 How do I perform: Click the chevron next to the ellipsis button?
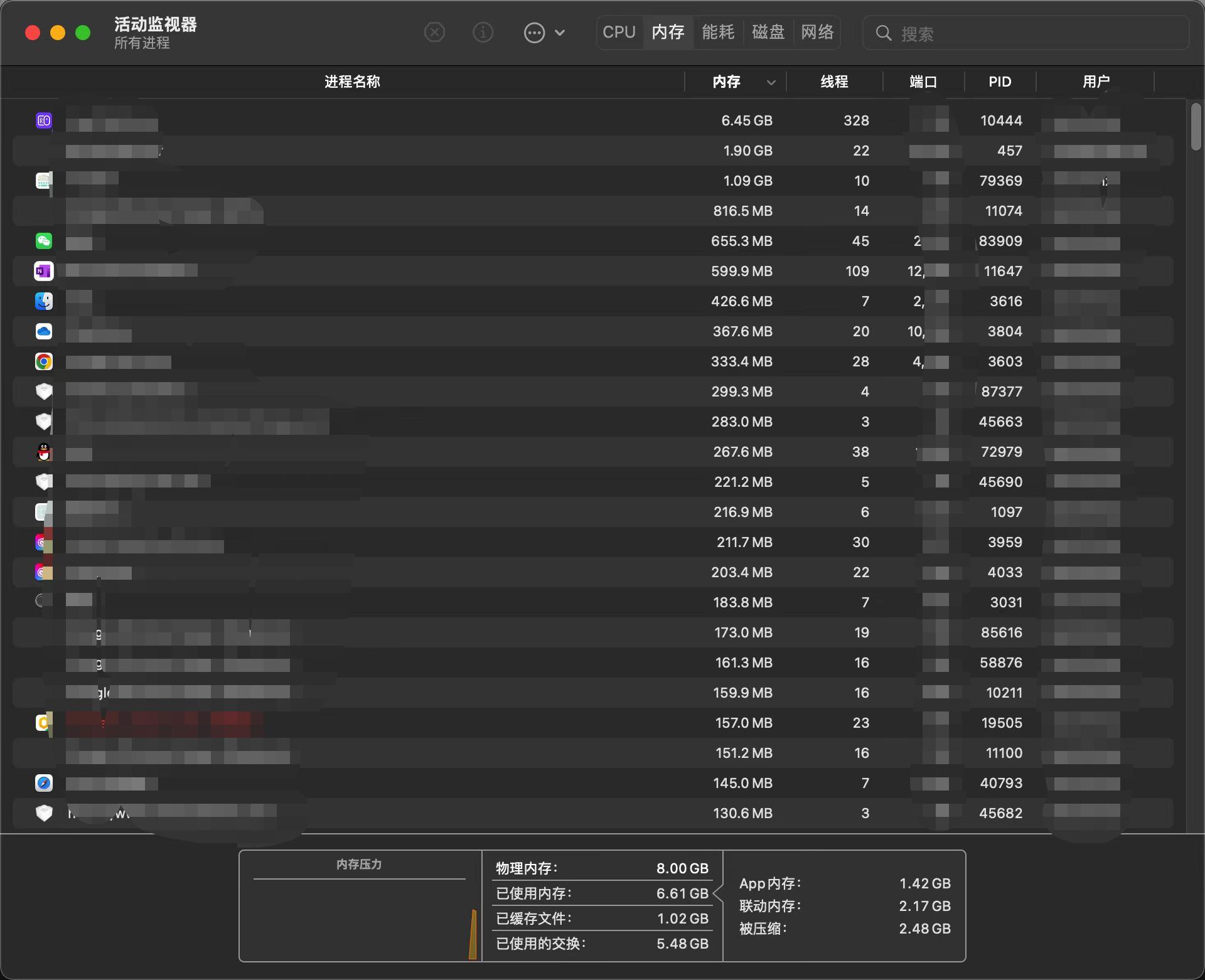click(x=560, y=32)
